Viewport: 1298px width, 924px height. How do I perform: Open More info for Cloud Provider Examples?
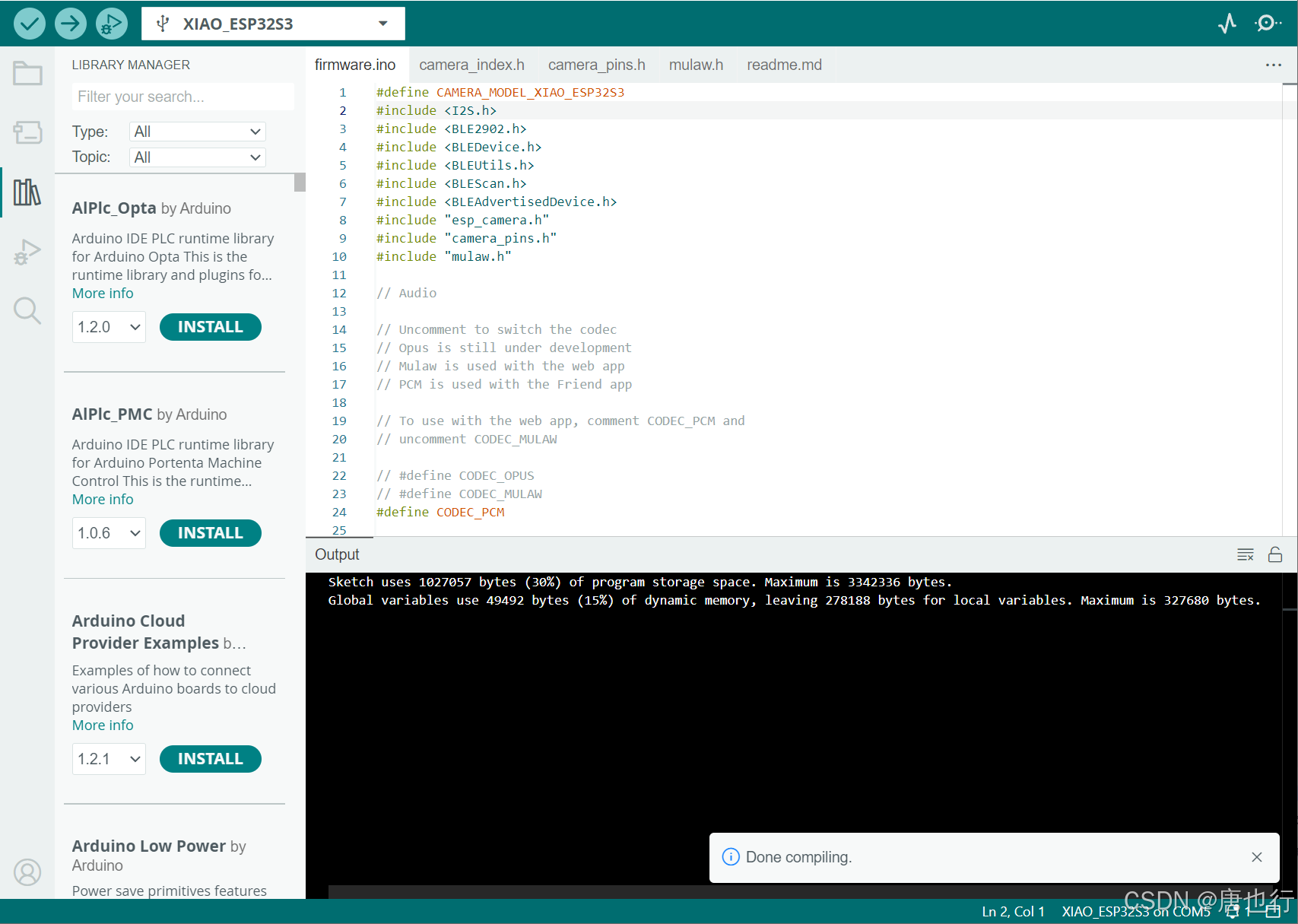pyautogui.click(x=103, y=726)
